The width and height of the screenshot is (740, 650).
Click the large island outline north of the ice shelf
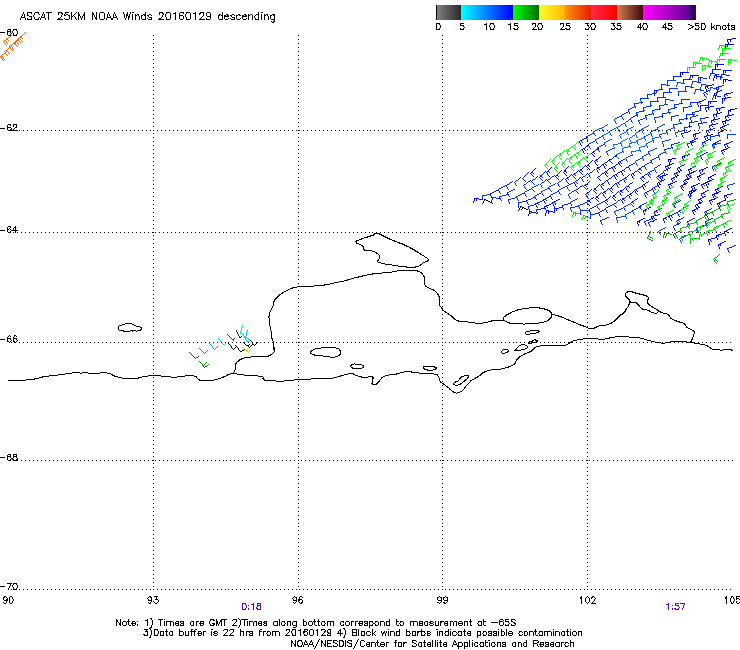391,251
